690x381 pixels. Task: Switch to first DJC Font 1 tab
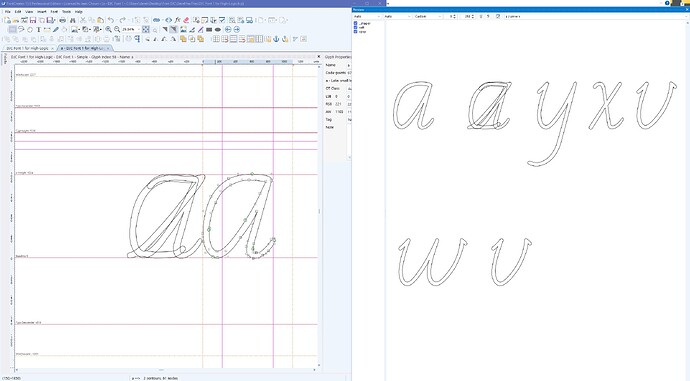(x=27, y=48)
